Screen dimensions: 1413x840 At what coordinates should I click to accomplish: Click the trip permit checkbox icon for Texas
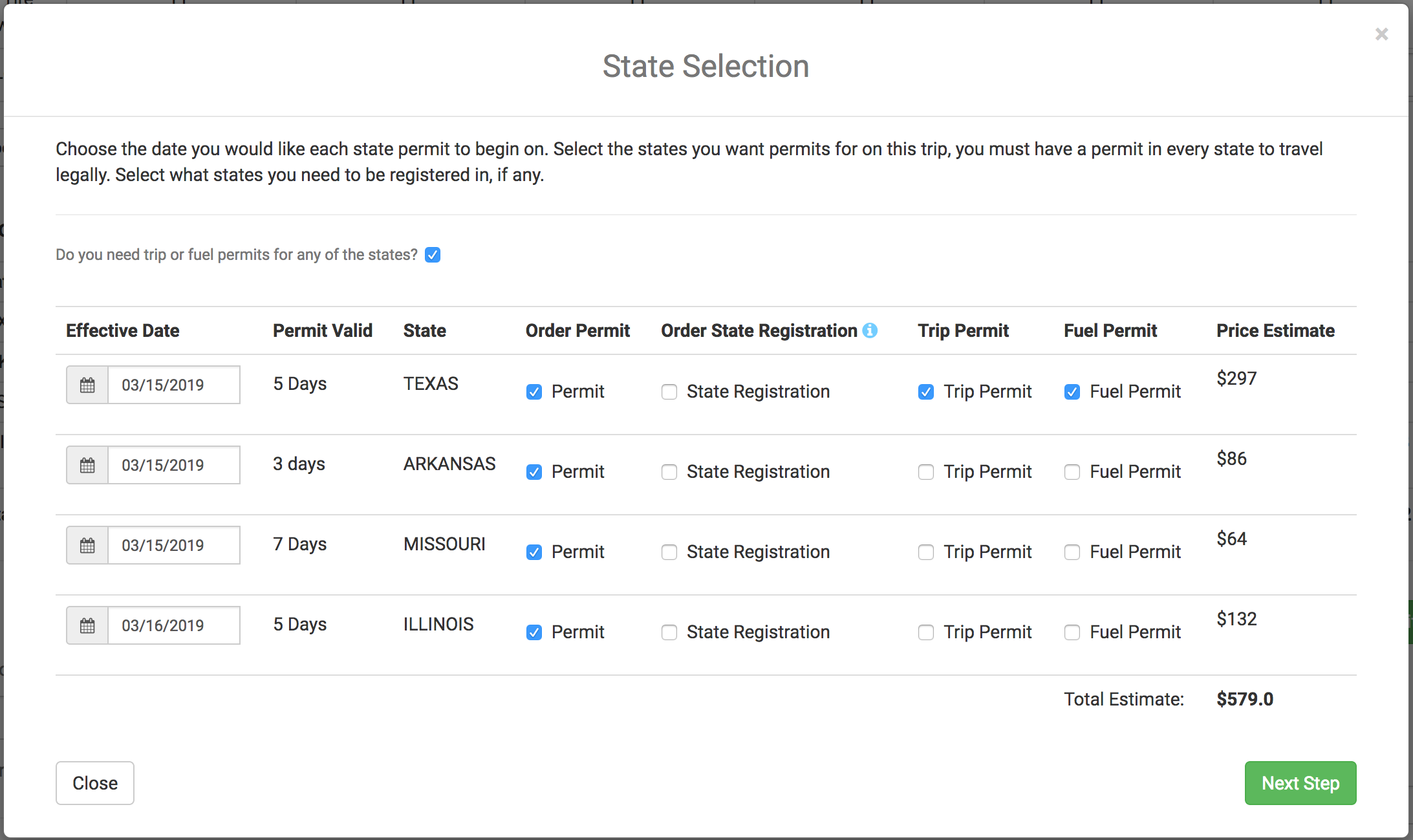[x=925, y=390]
